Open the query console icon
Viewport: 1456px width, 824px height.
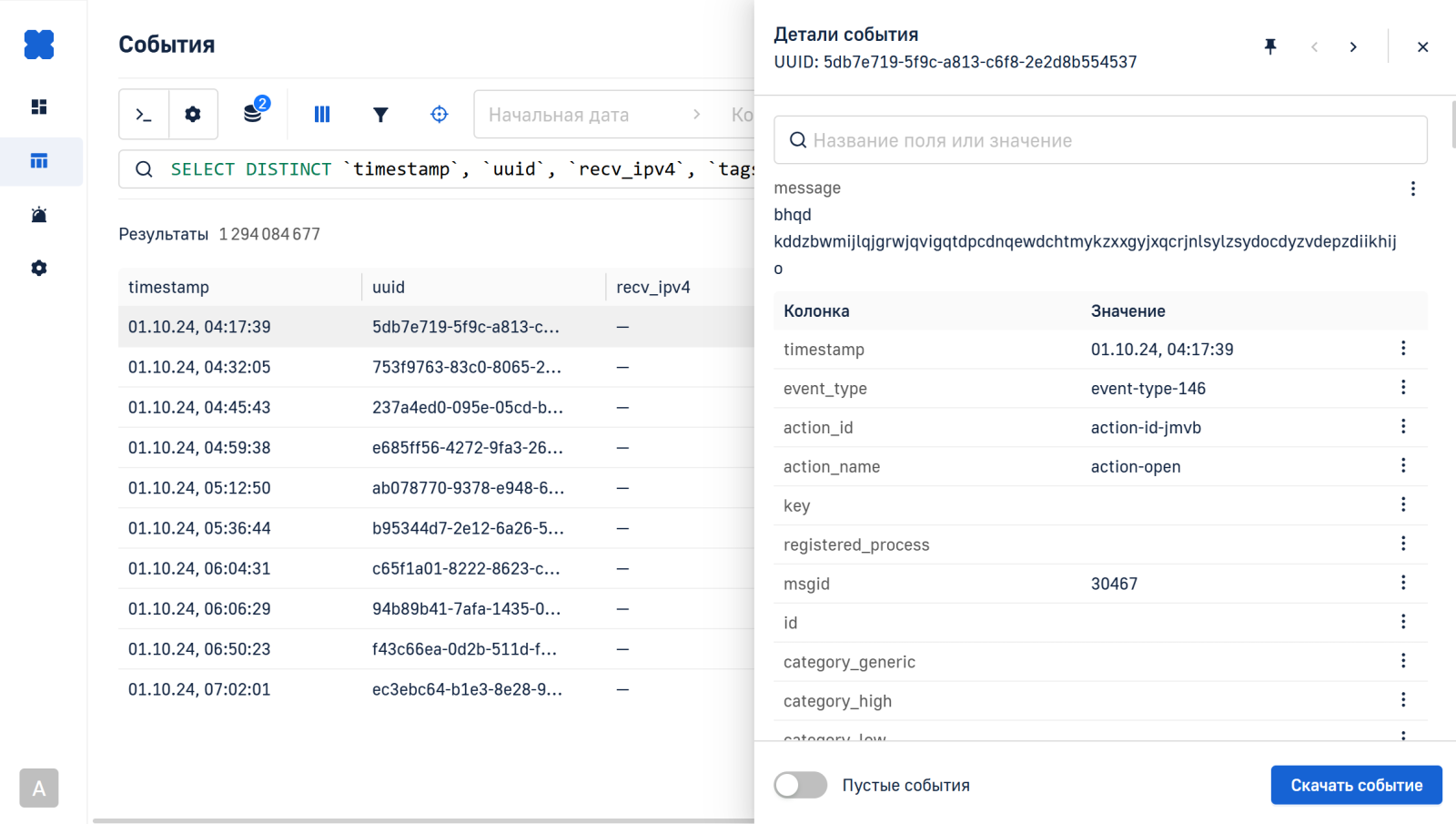(x=144, y=115)
